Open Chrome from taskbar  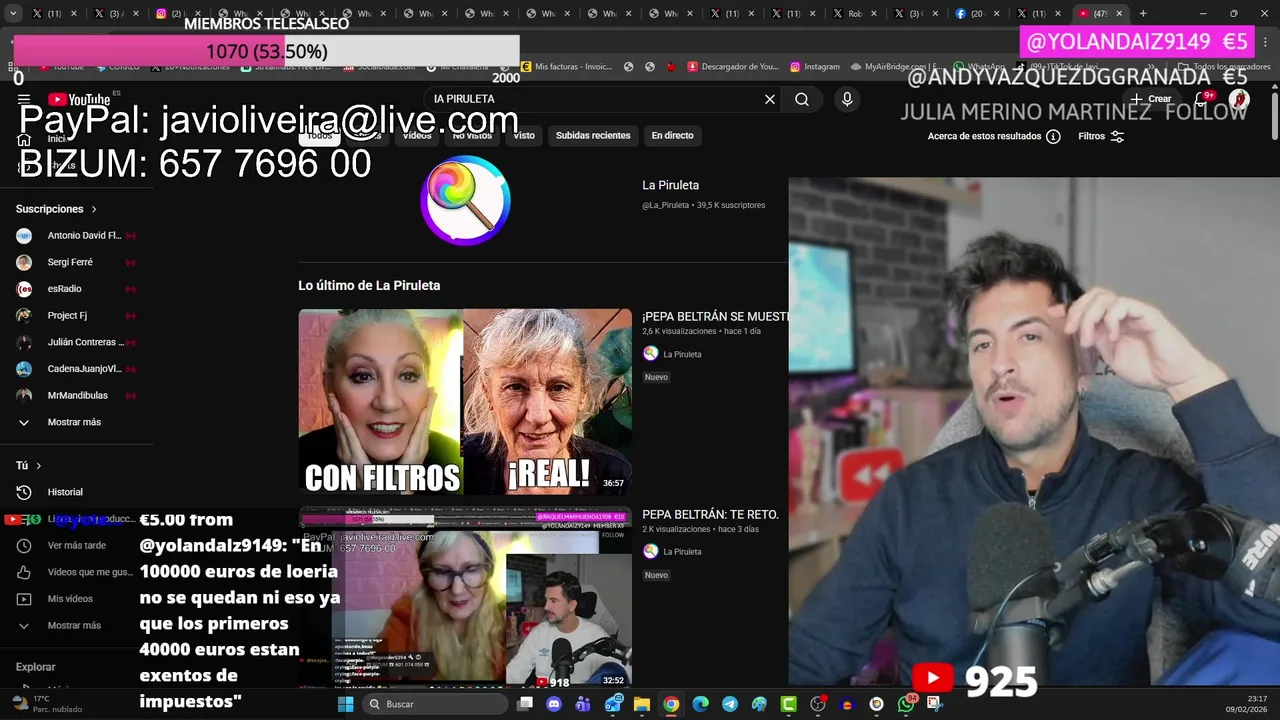671,704
